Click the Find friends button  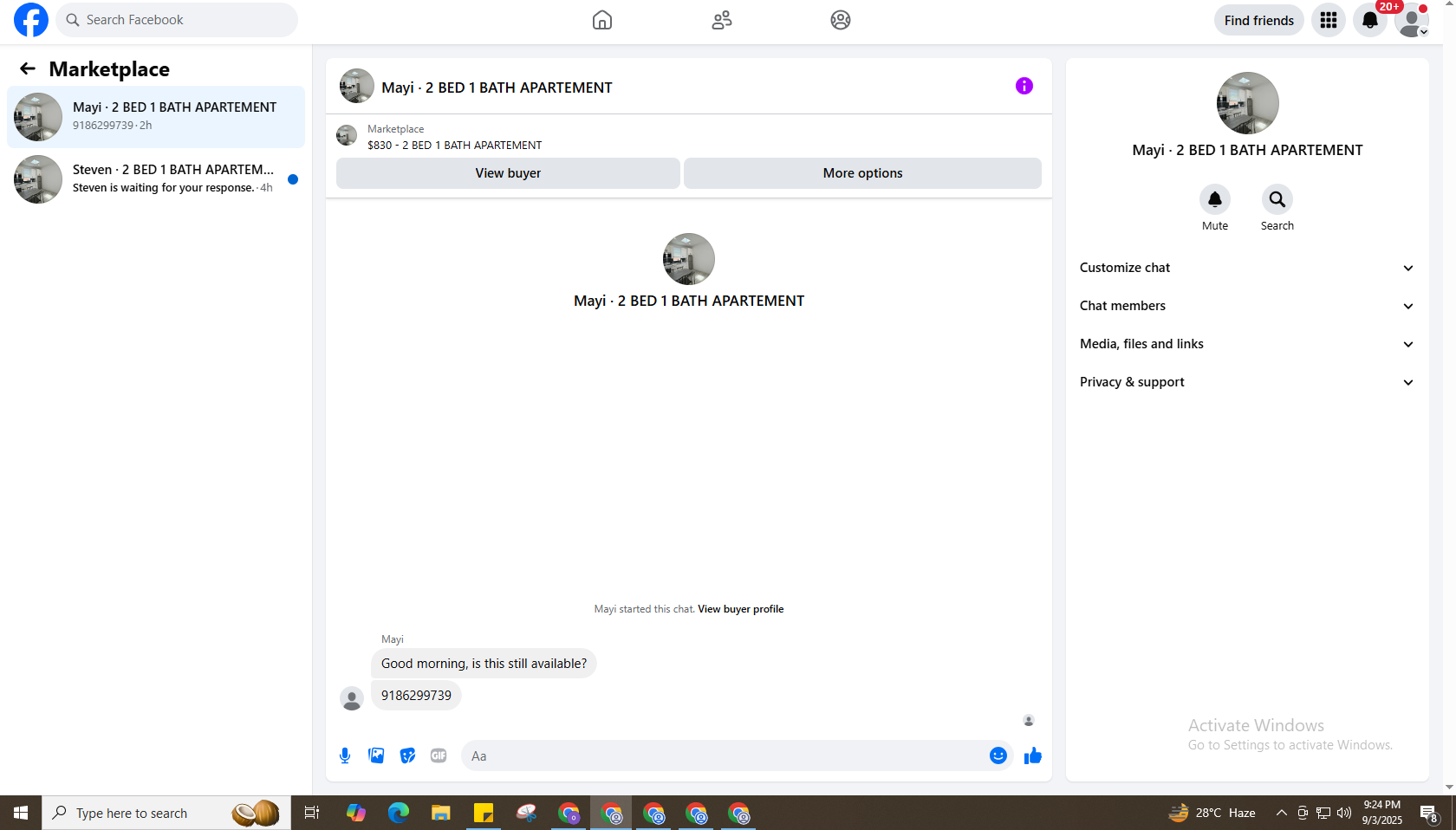(1258, 20)
